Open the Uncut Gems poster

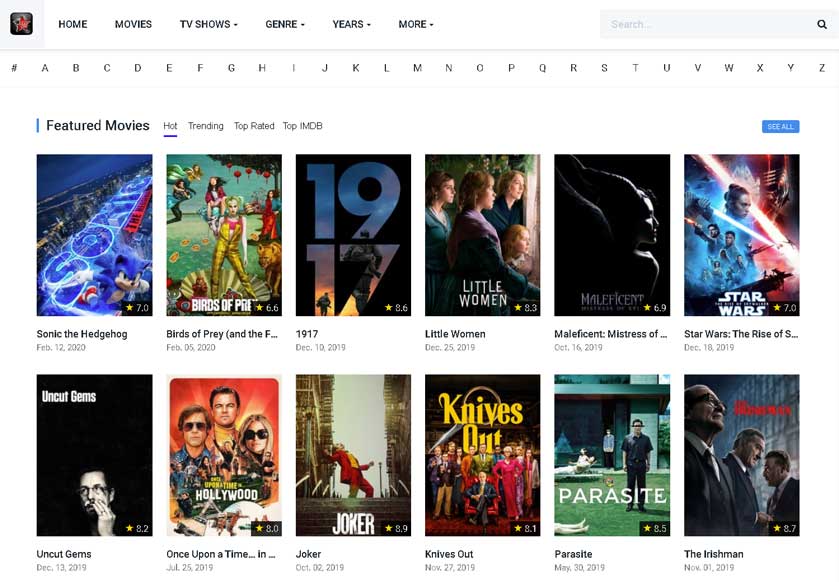tap(94, 455)
